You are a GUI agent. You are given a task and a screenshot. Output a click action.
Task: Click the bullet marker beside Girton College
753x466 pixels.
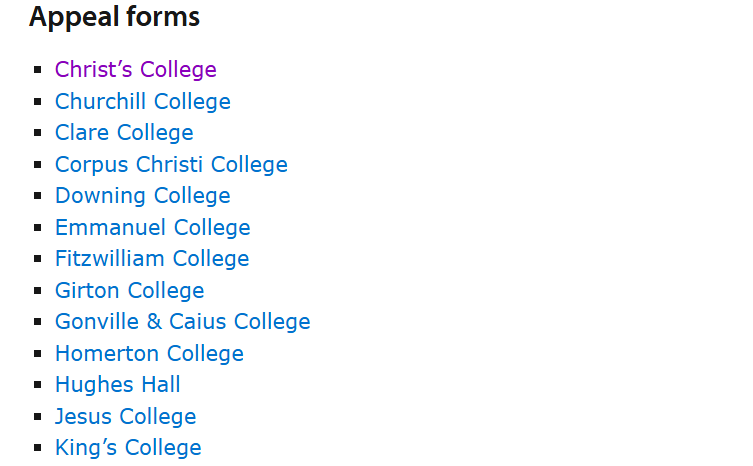pyautogui.click(x=38, y=291)
